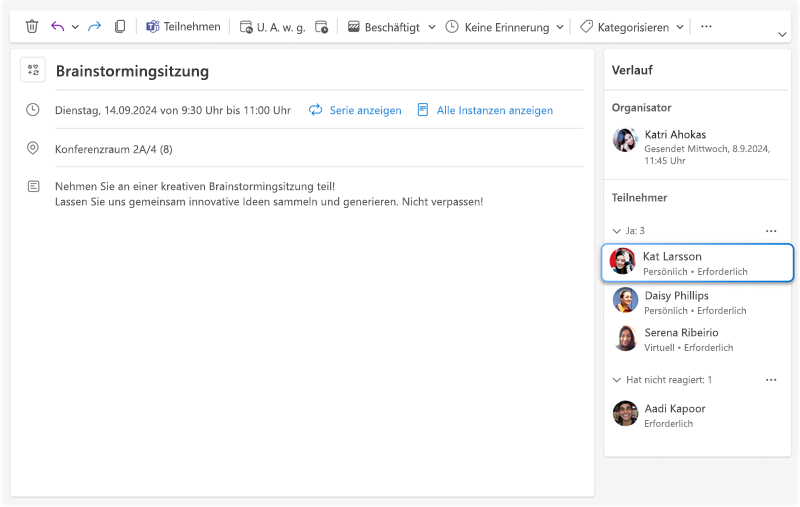The width and height of the screenshot is (800, 507).
Task: Click Serena Ribeirio's avatar
Action: 626,338
